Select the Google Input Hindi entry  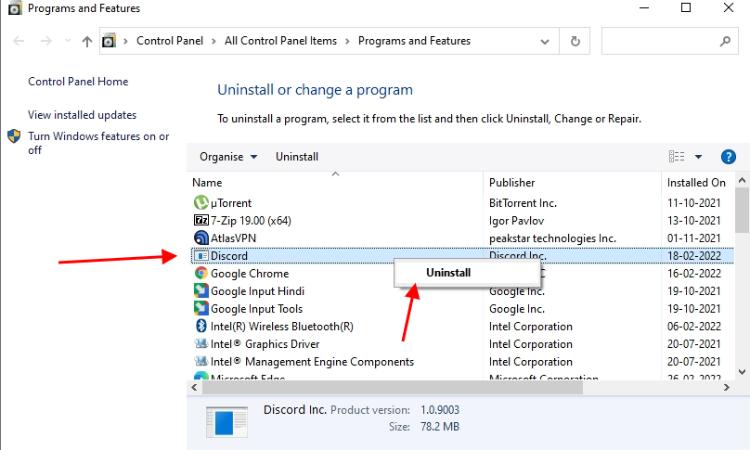pos(257,291)
